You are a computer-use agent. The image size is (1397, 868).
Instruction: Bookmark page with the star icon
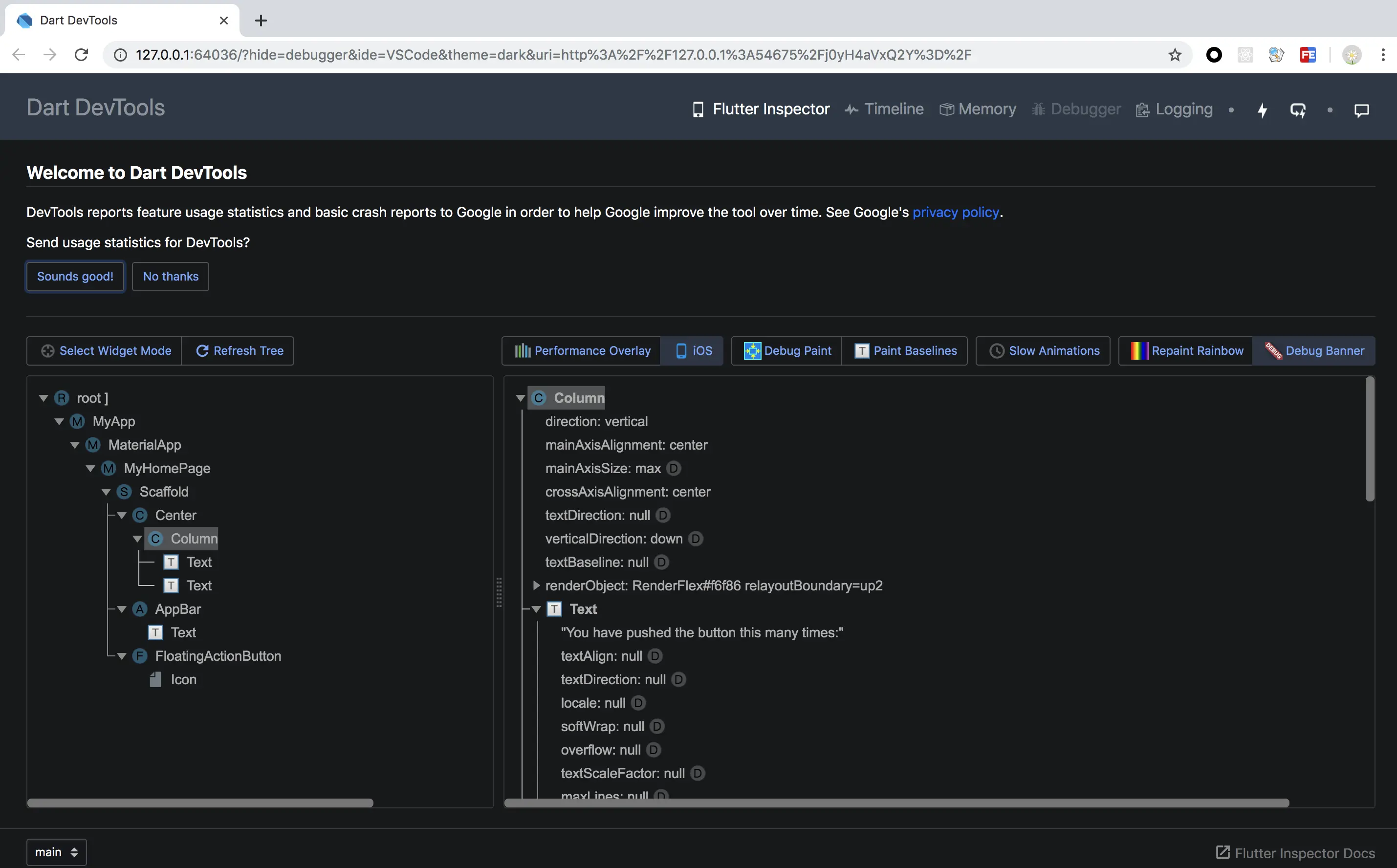point(1175,55)
